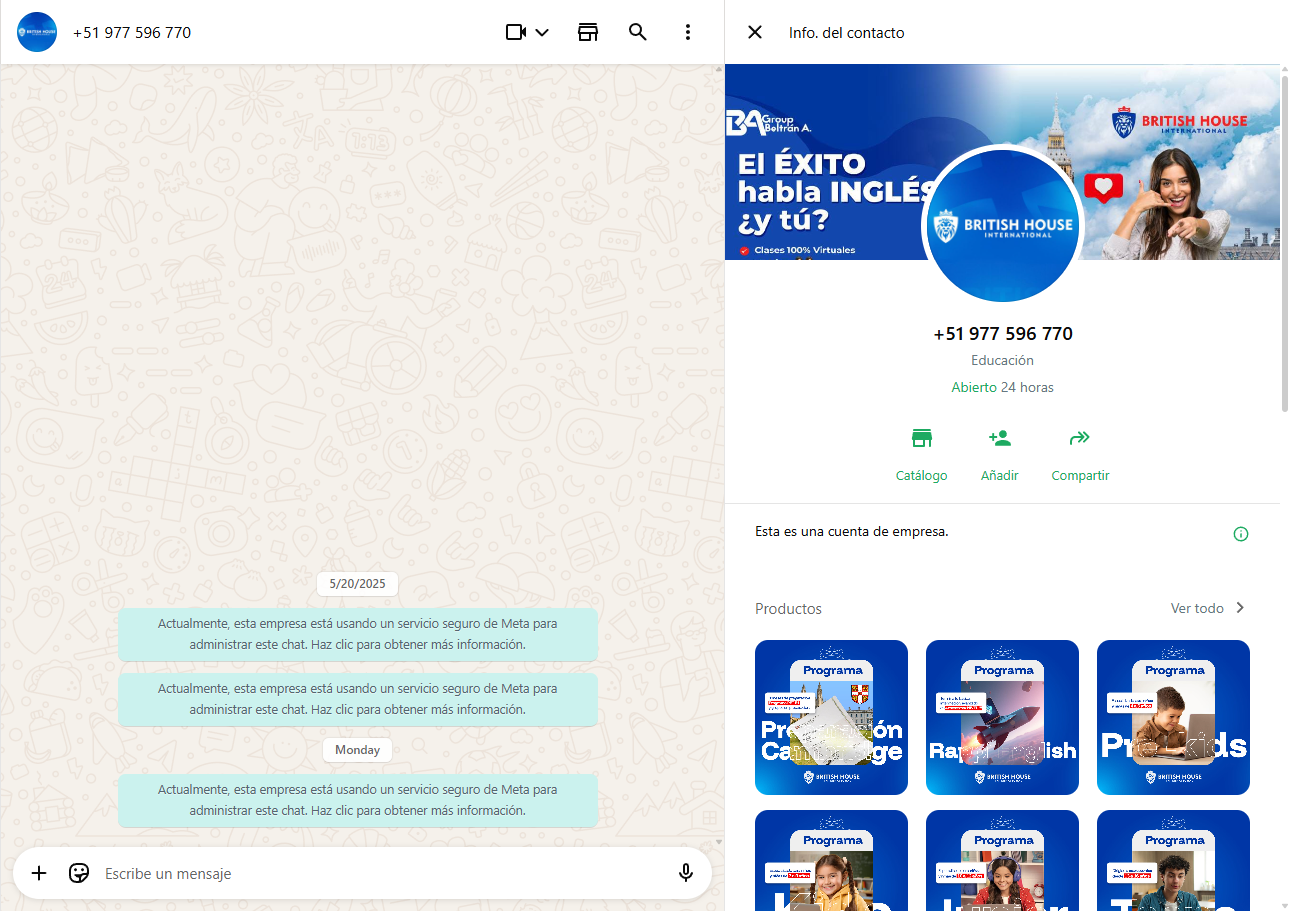1289x911 pixels.
Task: Expand the call options dropdown arrow
Action: tap(542, 32)
